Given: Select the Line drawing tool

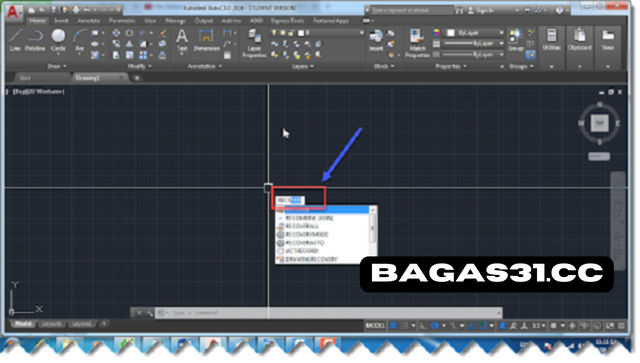Looking at the screenshot, I should (15, 40).
